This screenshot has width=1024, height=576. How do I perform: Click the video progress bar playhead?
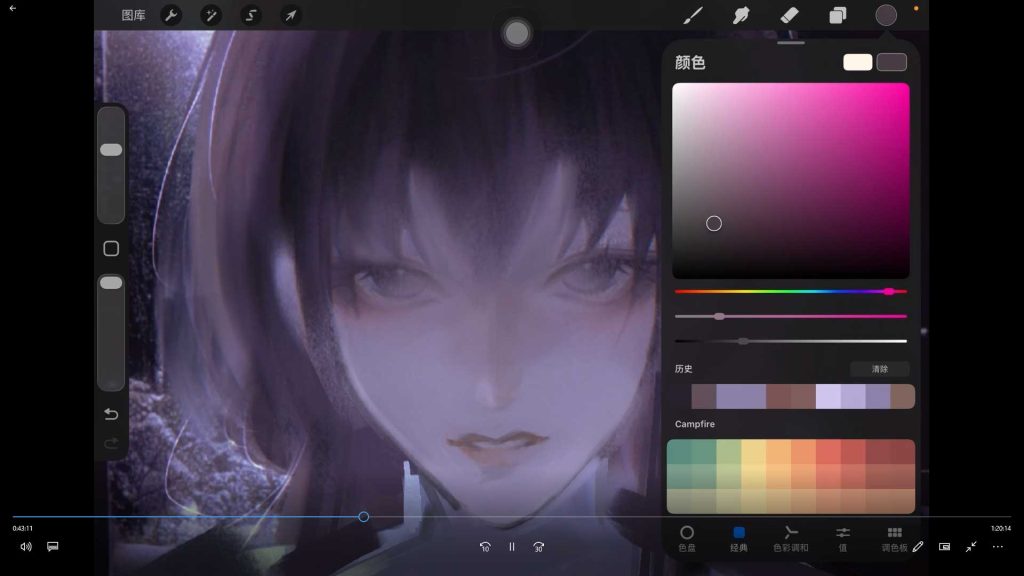tap(364, 517)
